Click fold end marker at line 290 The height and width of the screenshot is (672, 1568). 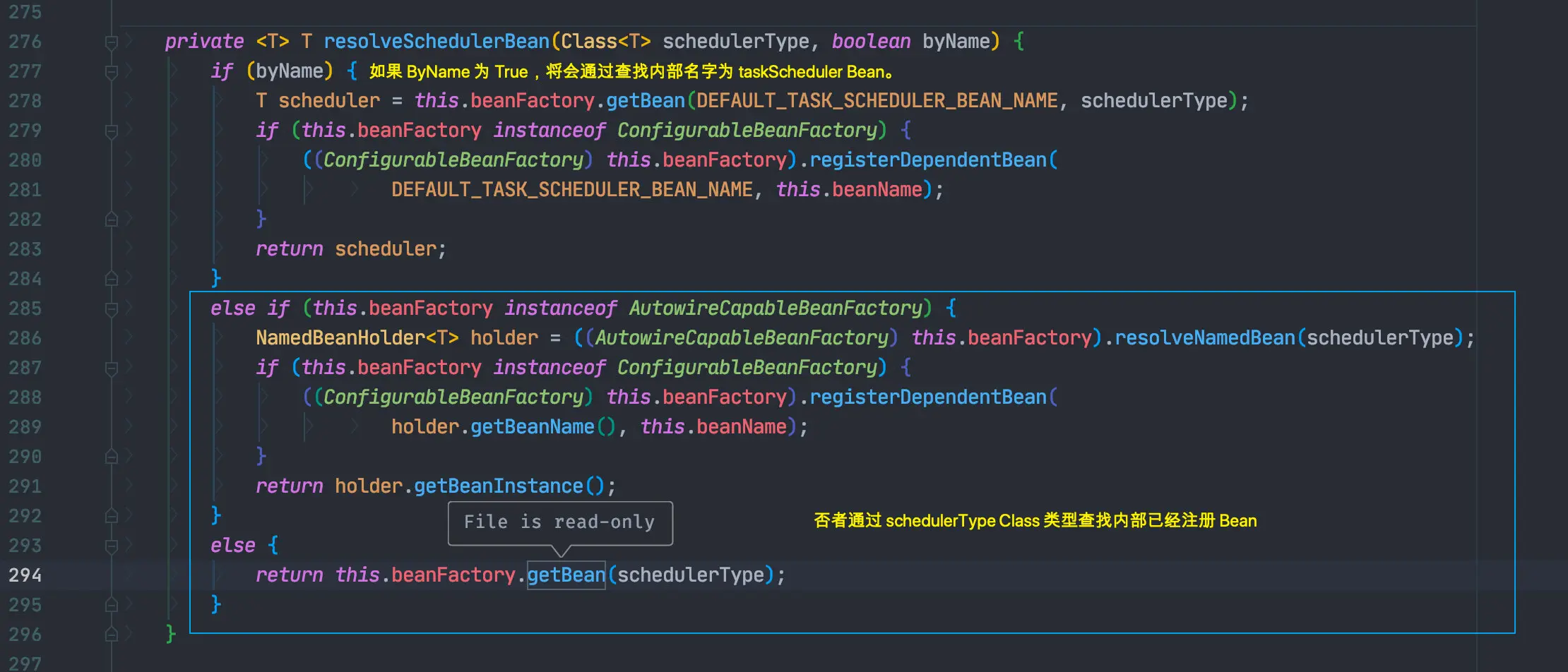tap(111, 457)
